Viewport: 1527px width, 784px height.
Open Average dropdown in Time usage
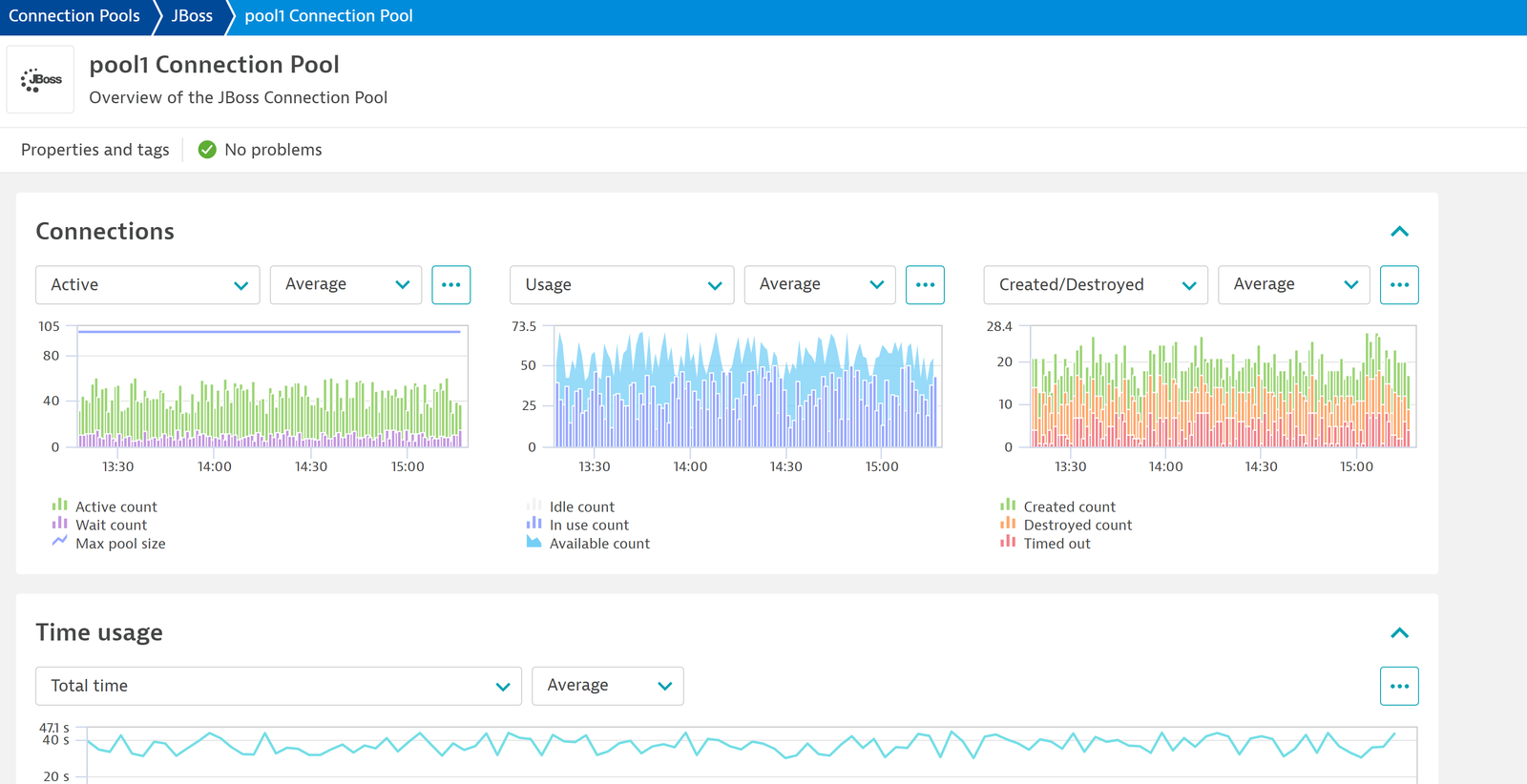point(608,686)
